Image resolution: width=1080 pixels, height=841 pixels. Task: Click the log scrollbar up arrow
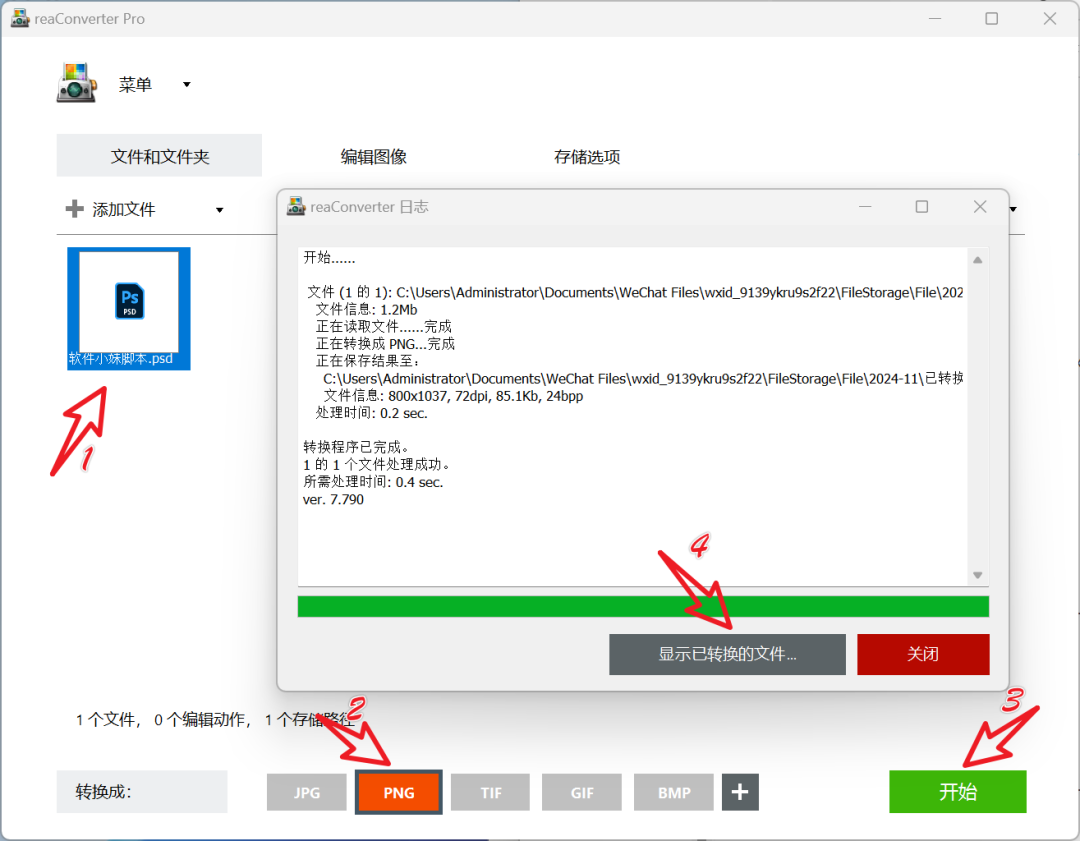[x=977, y=260]
